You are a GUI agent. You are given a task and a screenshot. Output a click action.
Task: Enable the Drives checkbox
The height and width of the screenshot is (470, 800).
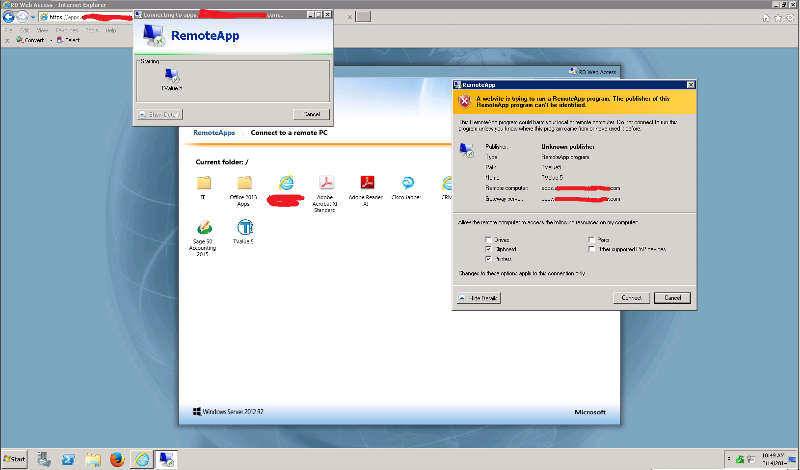pos(488,239)
